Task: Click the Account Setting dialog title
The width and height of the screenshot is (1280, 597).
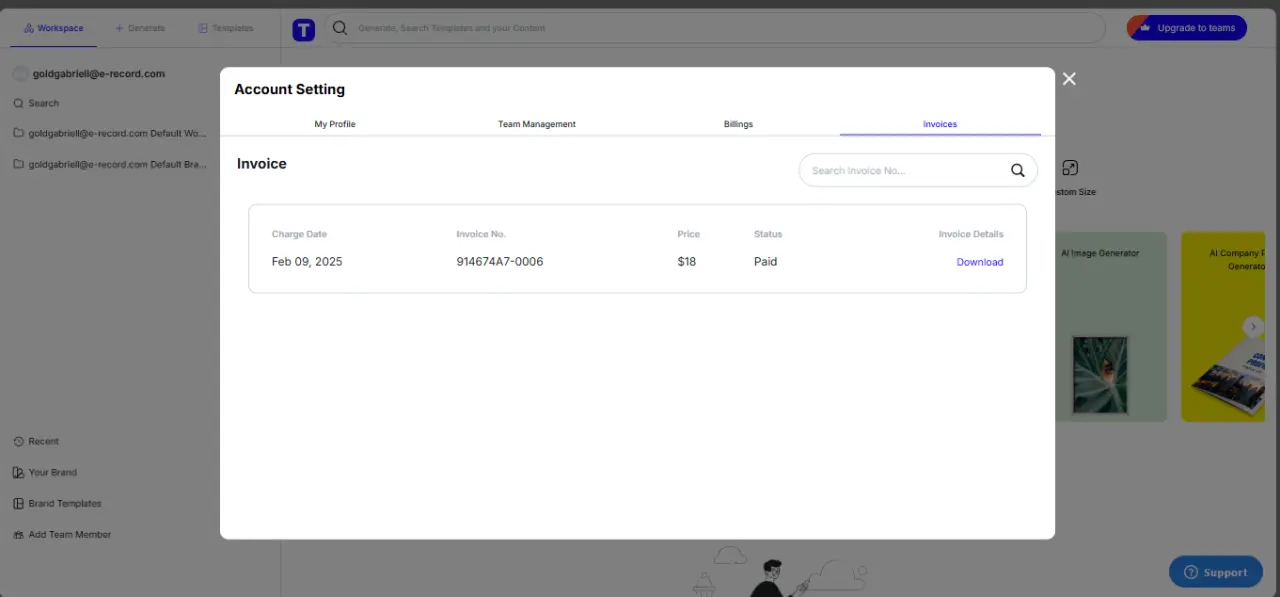Action: click(289, 89)
